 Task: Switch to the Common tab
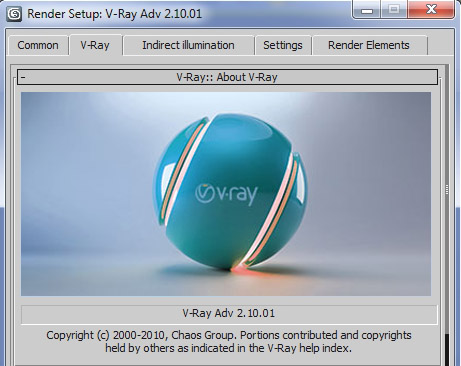coord(38,45)
